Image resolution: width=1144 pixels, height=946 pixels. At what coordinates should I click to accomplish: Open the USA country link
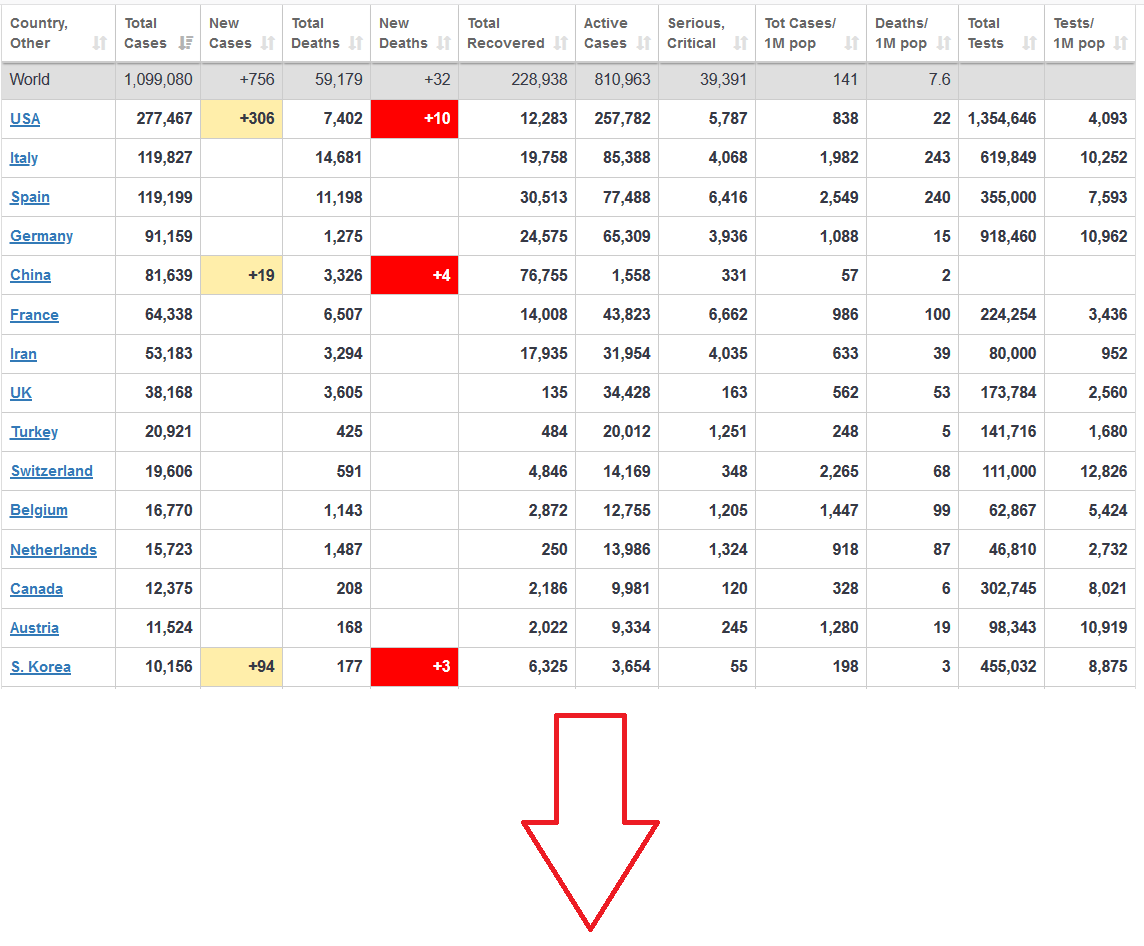25,119
